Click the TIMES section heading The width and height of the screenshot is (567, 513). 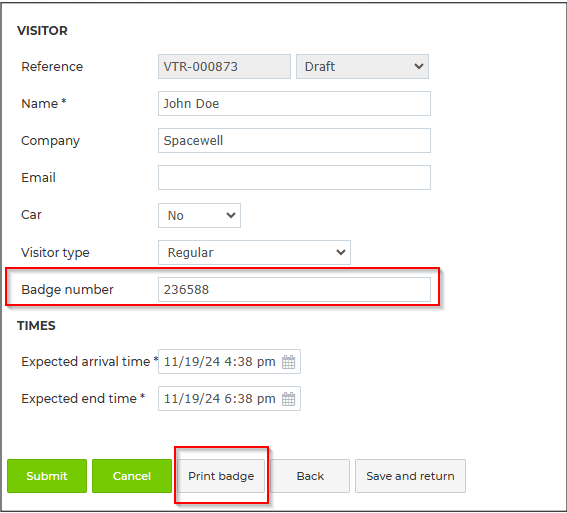pyautogui.click(x=36, y=326)
